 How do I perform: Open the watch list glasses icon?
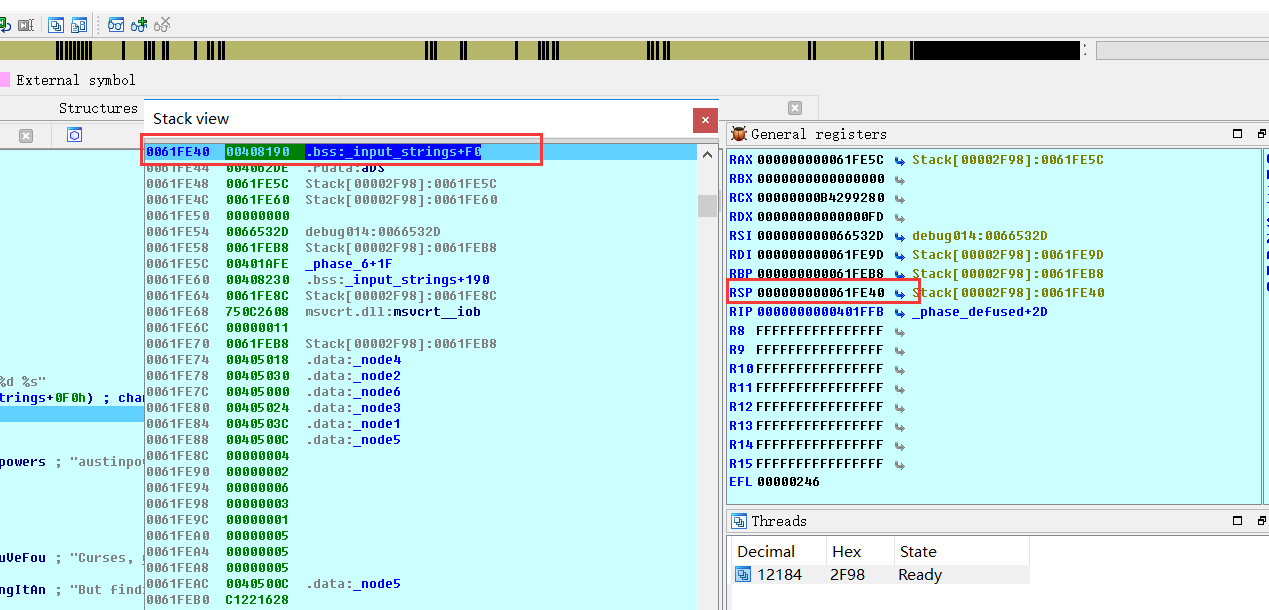117,24
